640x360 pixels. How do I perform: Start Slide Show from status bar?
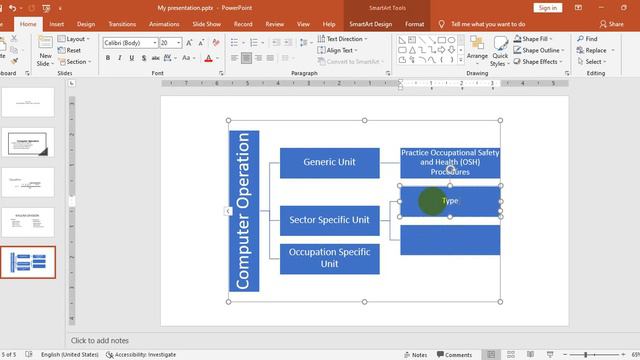point(550,354)
